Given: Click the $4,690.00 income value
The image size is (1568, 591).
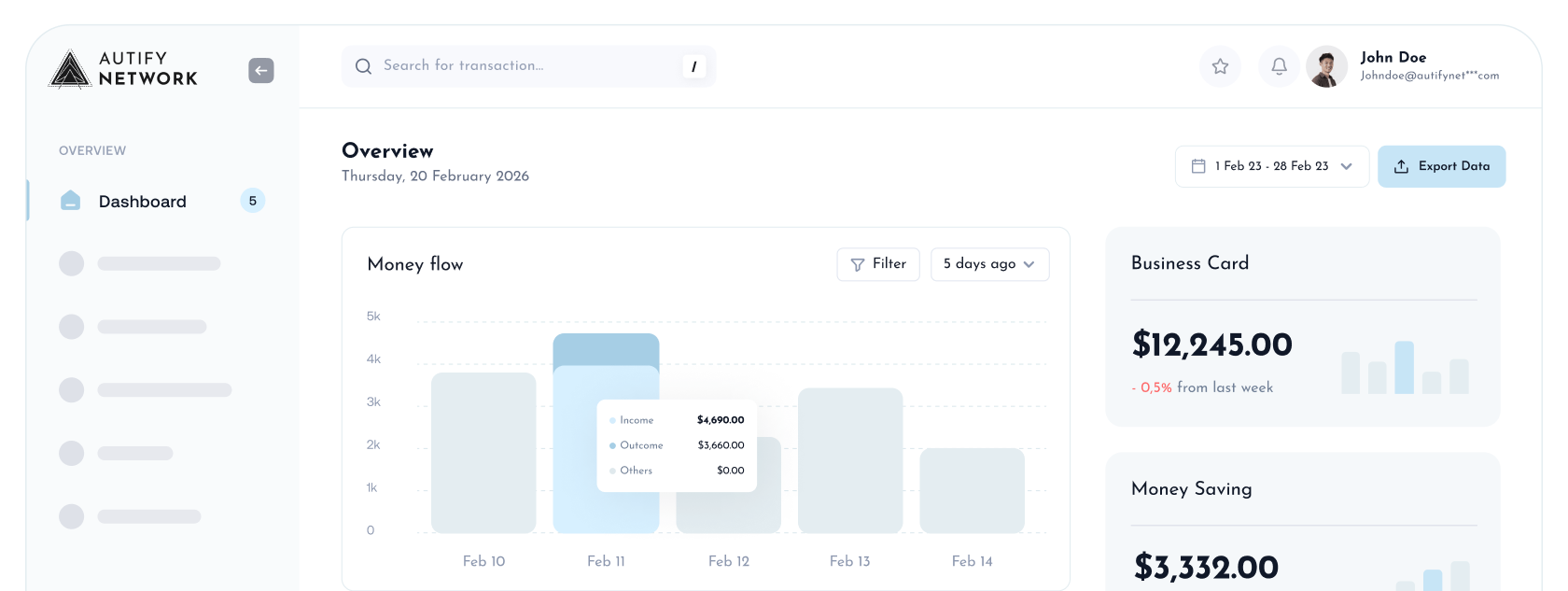Looking at the screenshot, I should click(x=721, y=420).
